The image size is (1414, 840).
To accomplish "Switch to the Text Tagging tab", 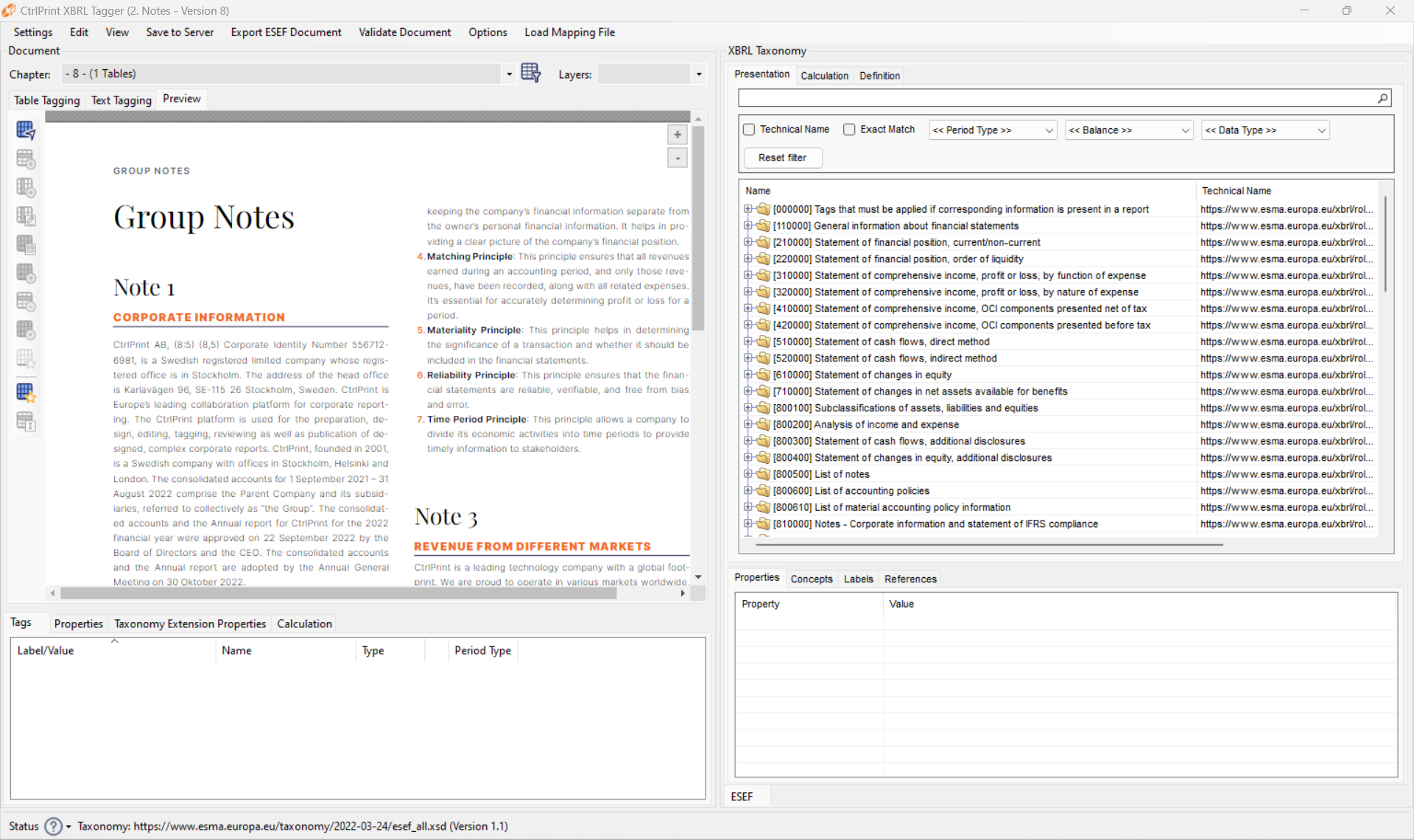I will click(120, 100).
